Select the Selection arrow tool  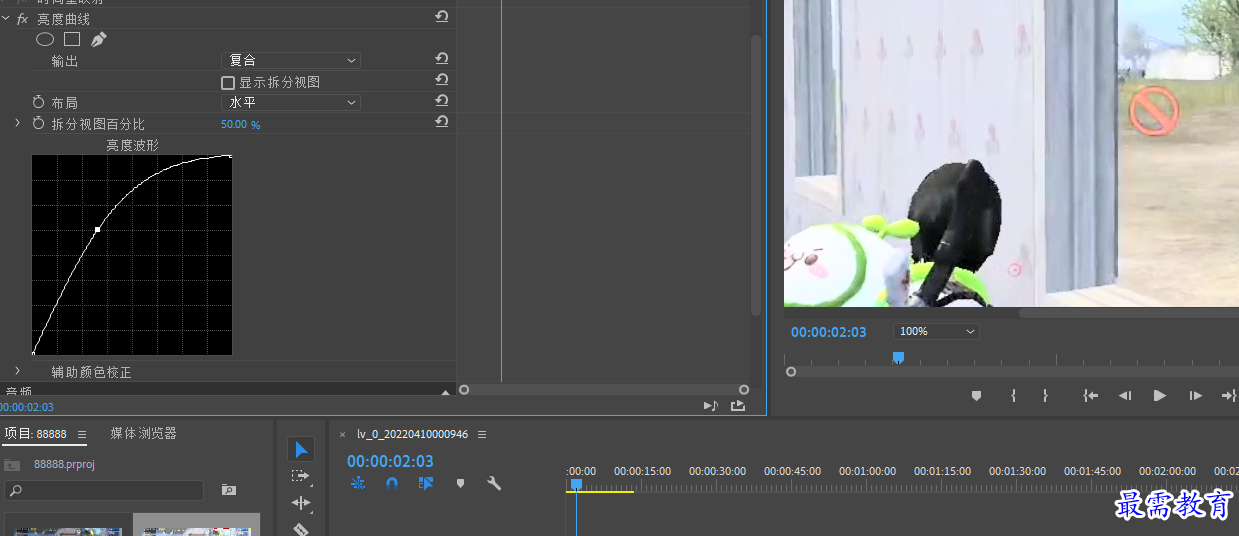[301, 449]
